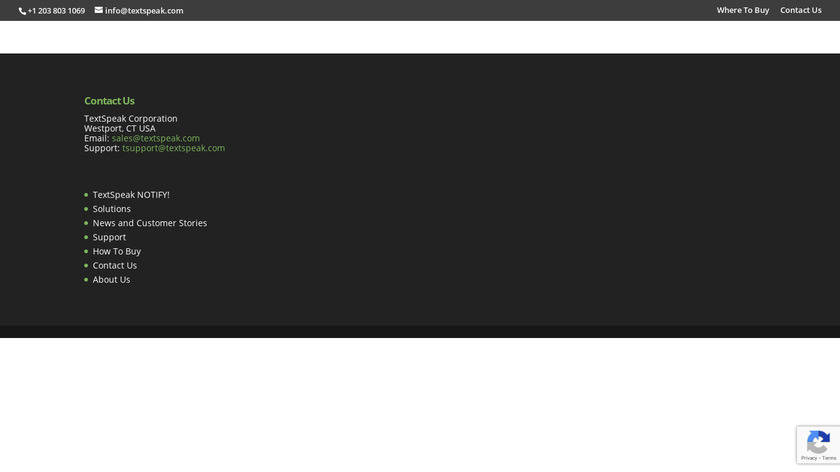Select Contact Us in footer list

[x=115, y=265]
